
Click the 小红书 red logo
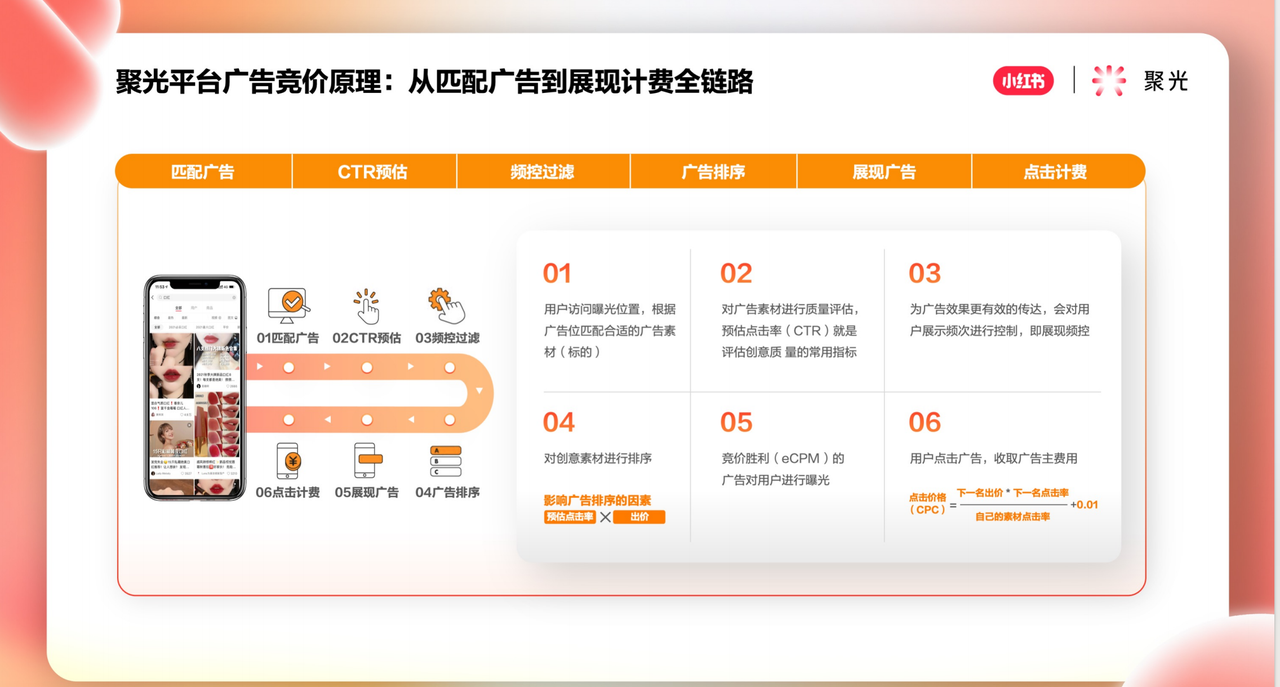coord(1023,81)
